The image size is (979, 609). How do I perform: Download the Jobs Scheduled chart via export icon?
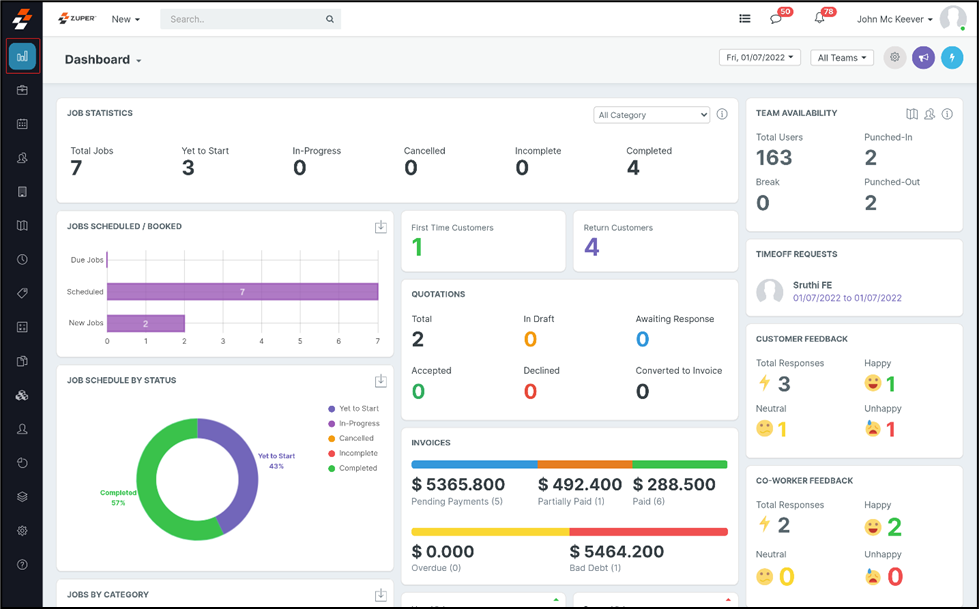381,227
